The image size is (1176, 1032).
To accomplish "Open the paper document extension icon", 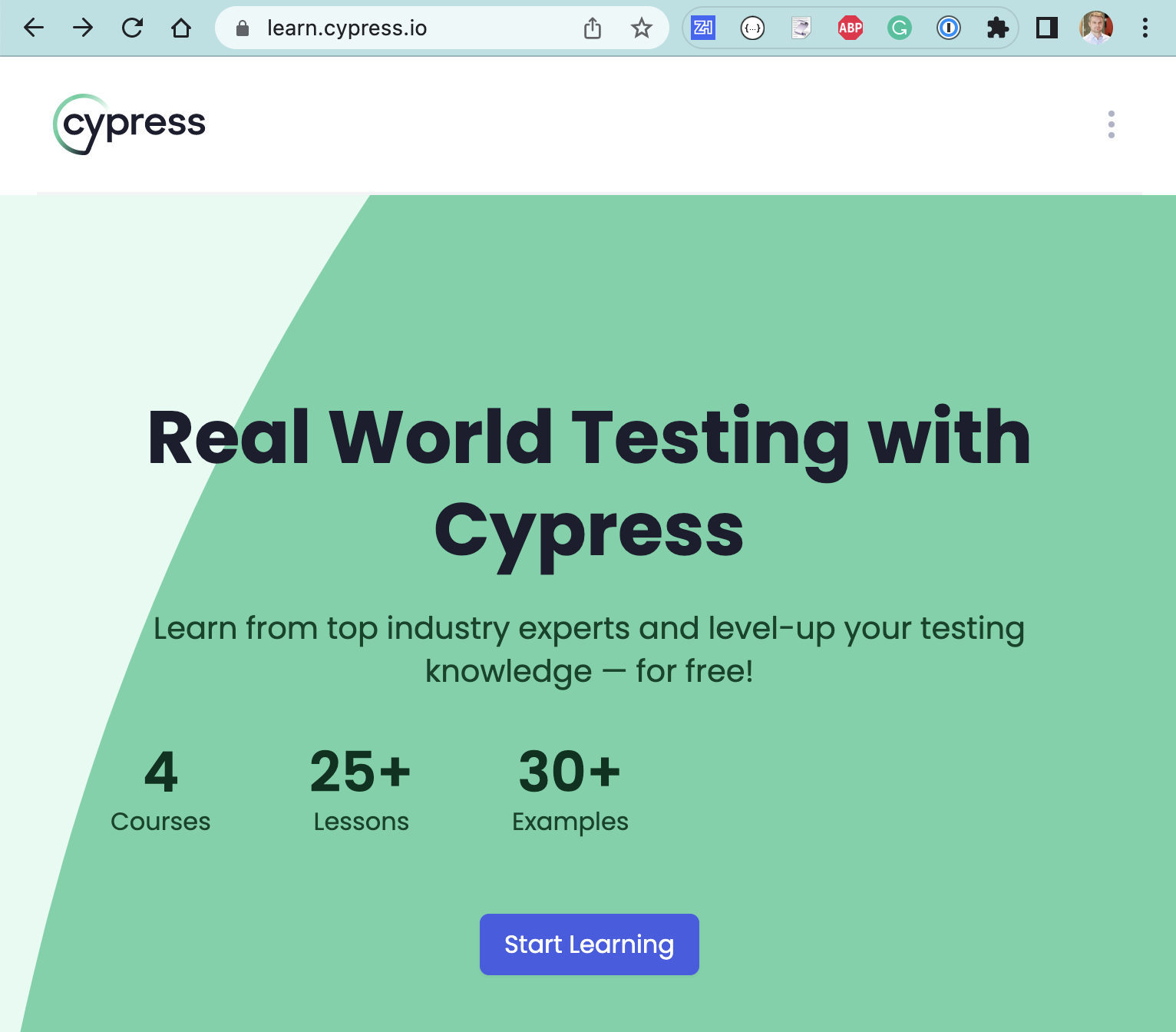I will coord(801,28).
